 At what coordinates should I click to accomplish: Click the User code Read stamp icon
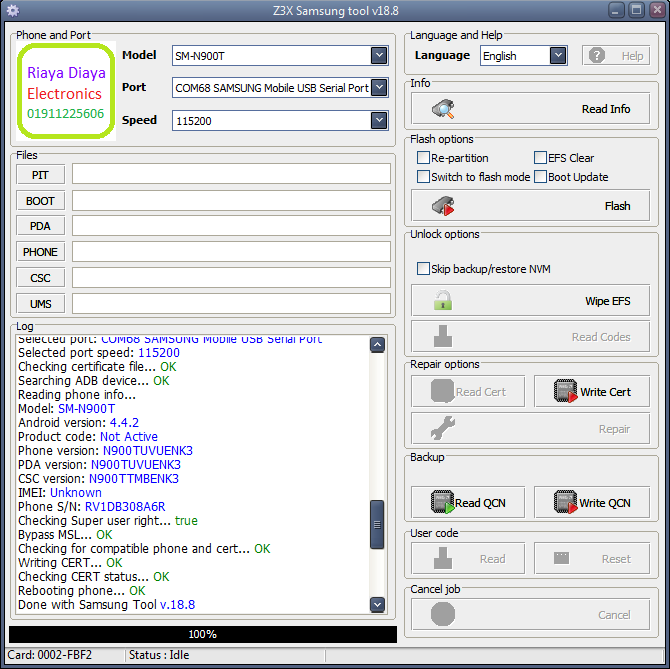[x=443, y=558]
